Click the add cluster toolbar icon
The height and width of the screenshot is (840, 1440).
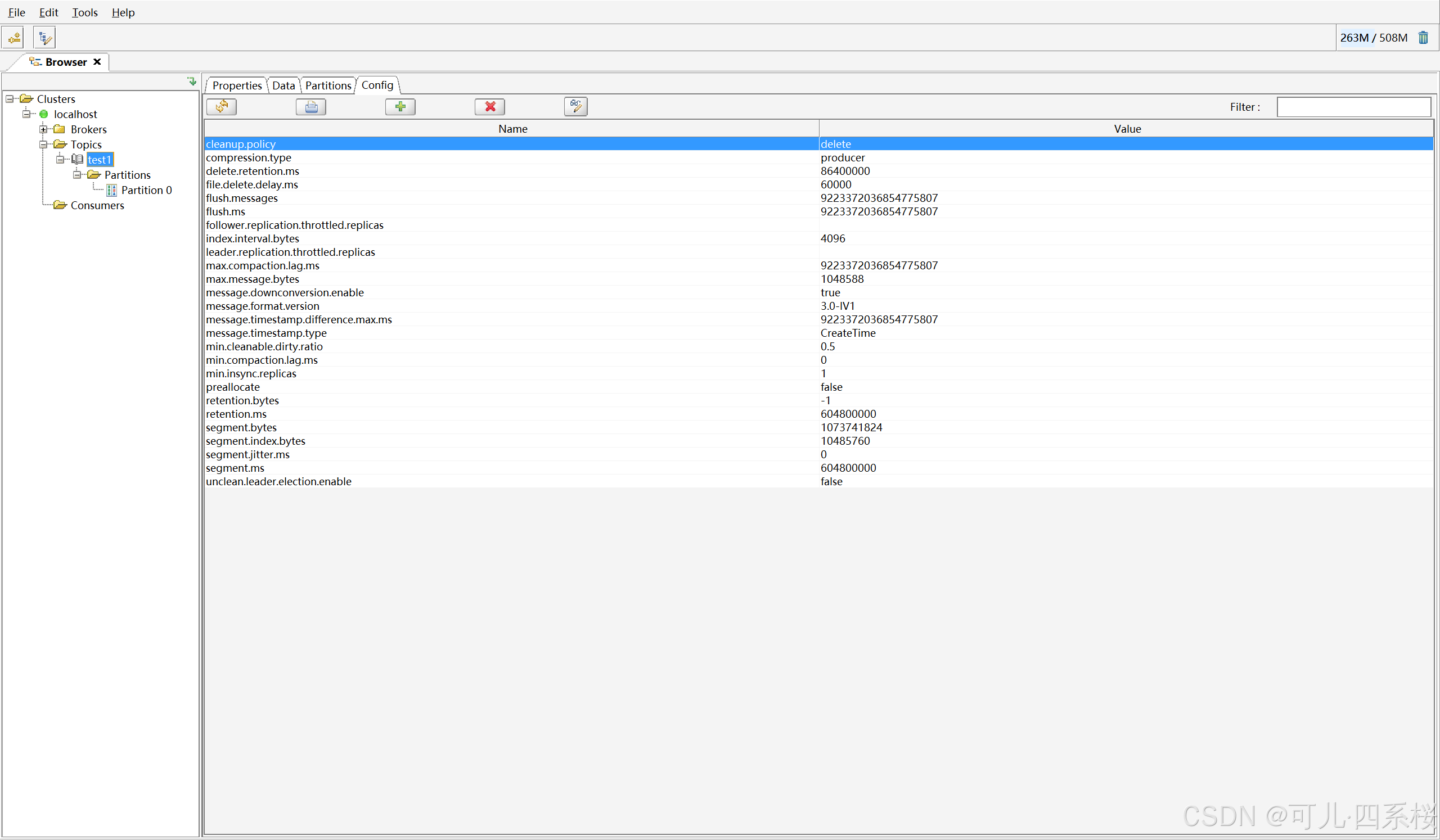tap(14, 38)
